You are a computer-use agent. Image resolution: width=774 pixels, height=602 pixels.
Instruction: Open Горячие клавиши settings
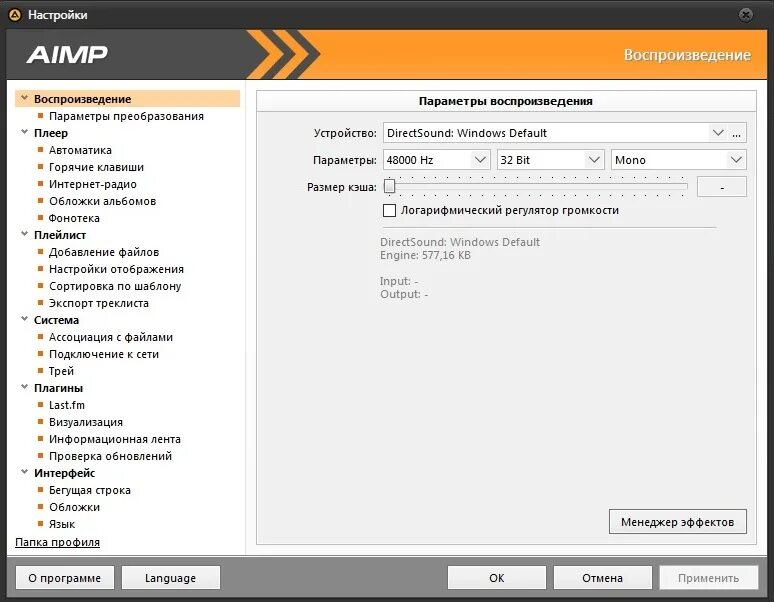(x=96, y=167)
